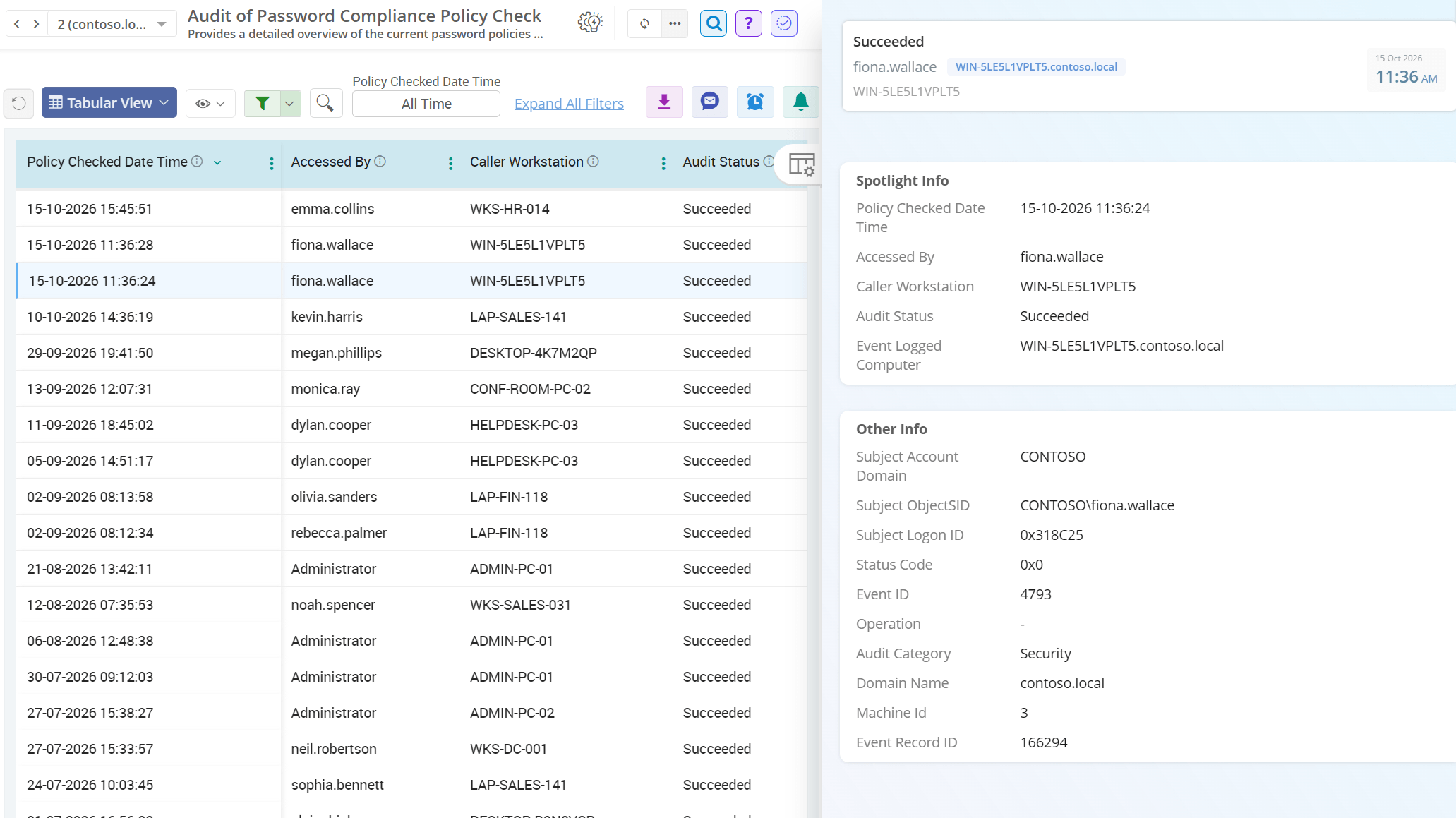The image size is (1456, 818).
Task: Open the Tabular View dropdown
Action: [x=109, y=103]
